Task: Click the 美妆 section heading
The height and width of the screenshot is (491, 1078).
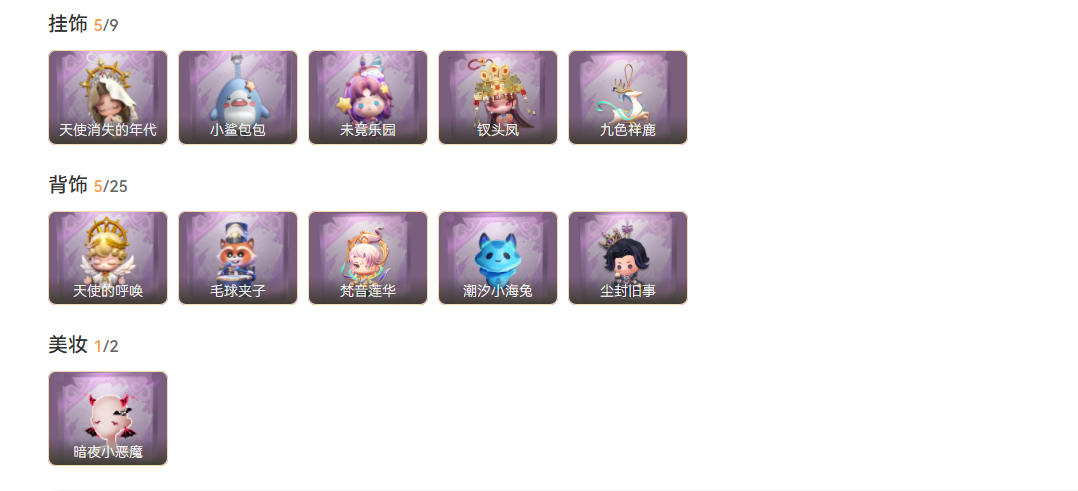Action: point(68,345)
